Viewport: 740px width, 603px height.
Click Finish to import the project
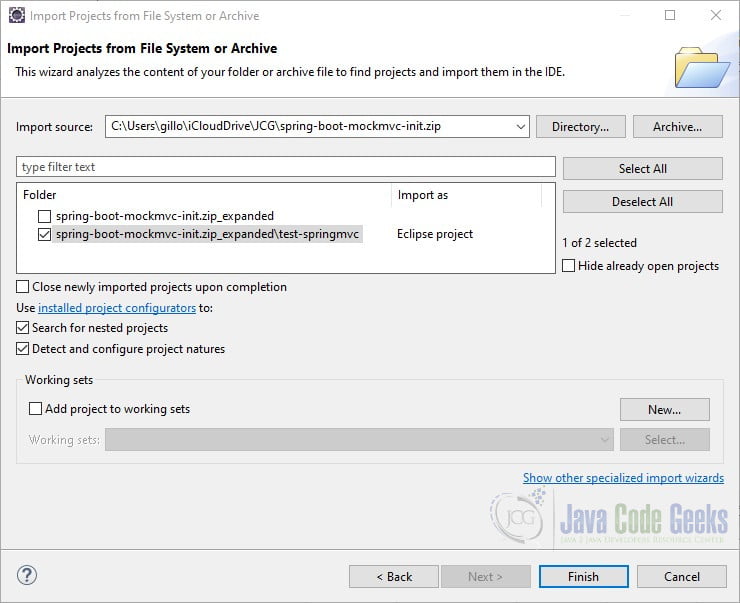584,577
